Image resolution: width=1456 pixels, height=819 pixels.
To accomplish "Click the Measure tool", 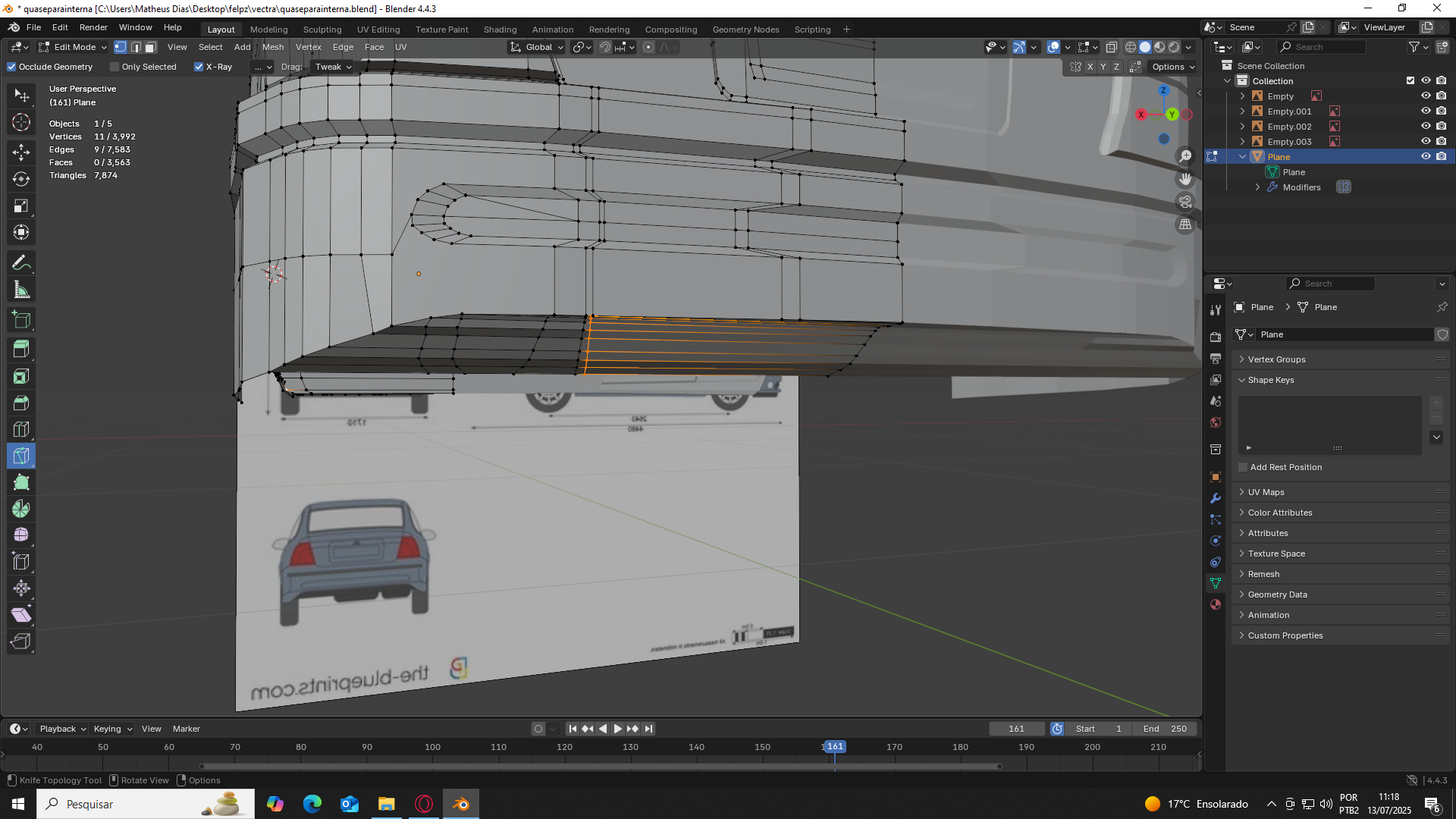I will click(21, 290).
